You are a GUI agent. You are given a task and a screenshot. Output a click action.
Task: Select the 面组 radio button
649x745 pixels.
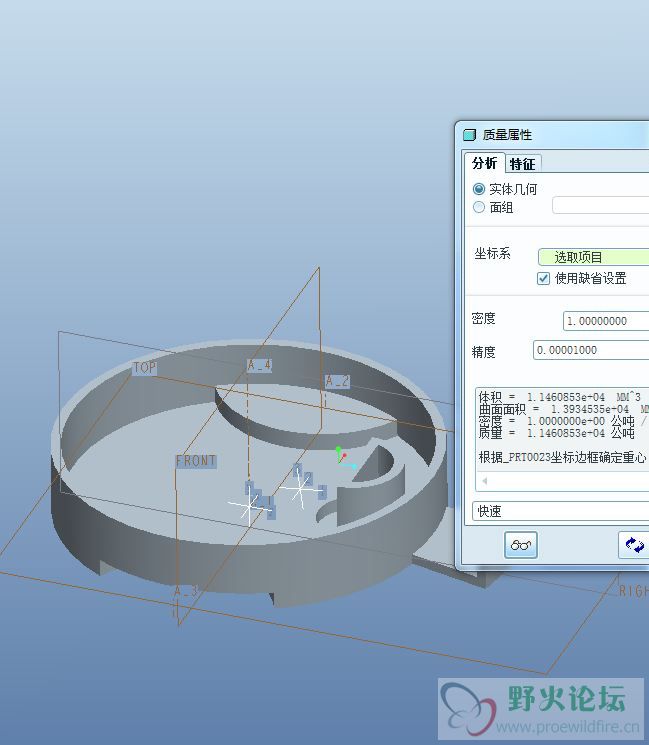click(x=479, y=207)
